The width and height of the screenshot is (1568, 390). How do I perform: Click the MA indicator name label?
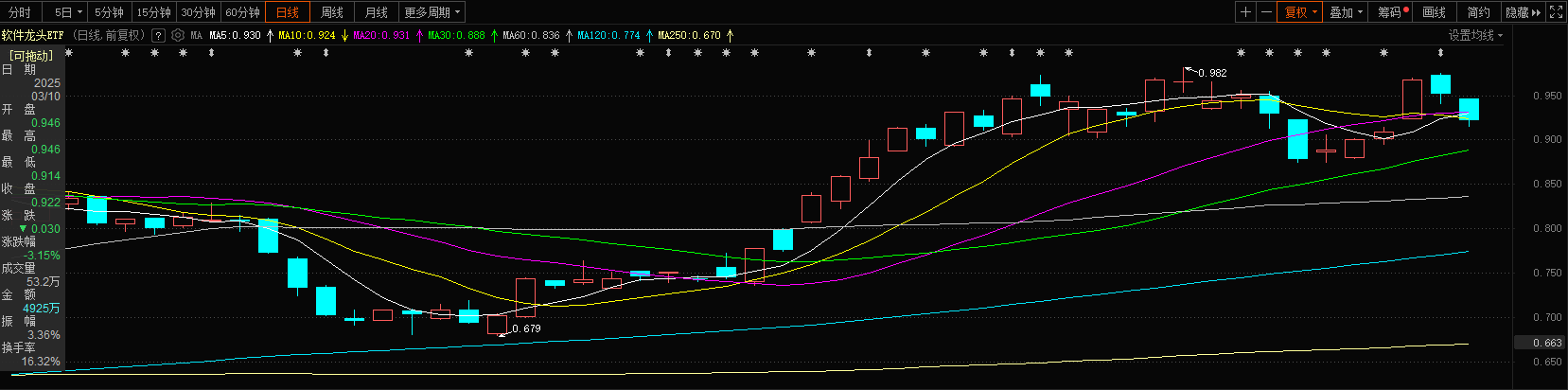pyautogui.click(x=196, y=36)
